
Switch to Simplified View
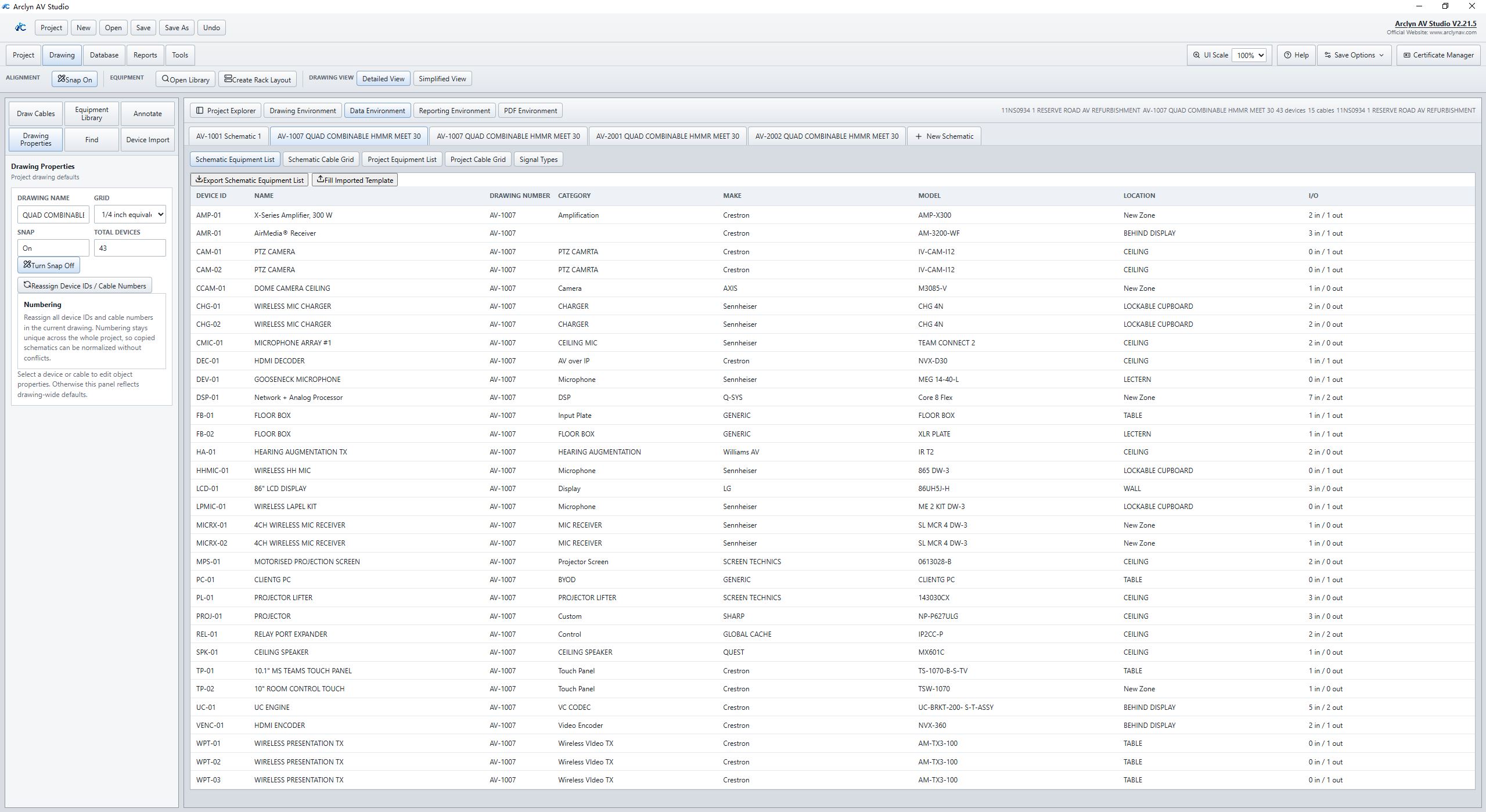pyautogui.click(x=442, y=79)
